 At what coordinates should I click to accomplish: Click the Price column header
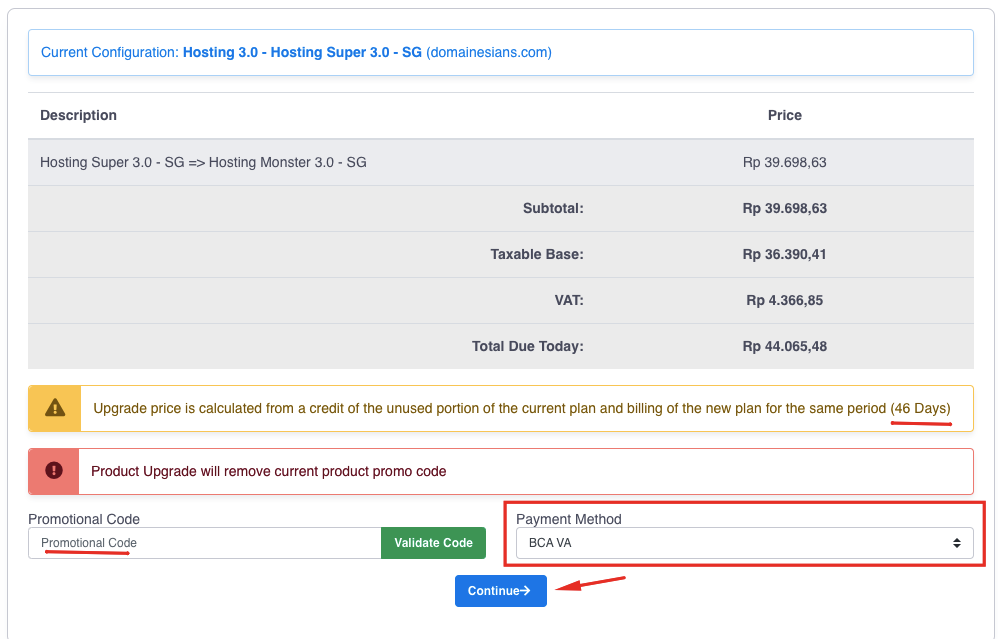(x=785, y=115)
